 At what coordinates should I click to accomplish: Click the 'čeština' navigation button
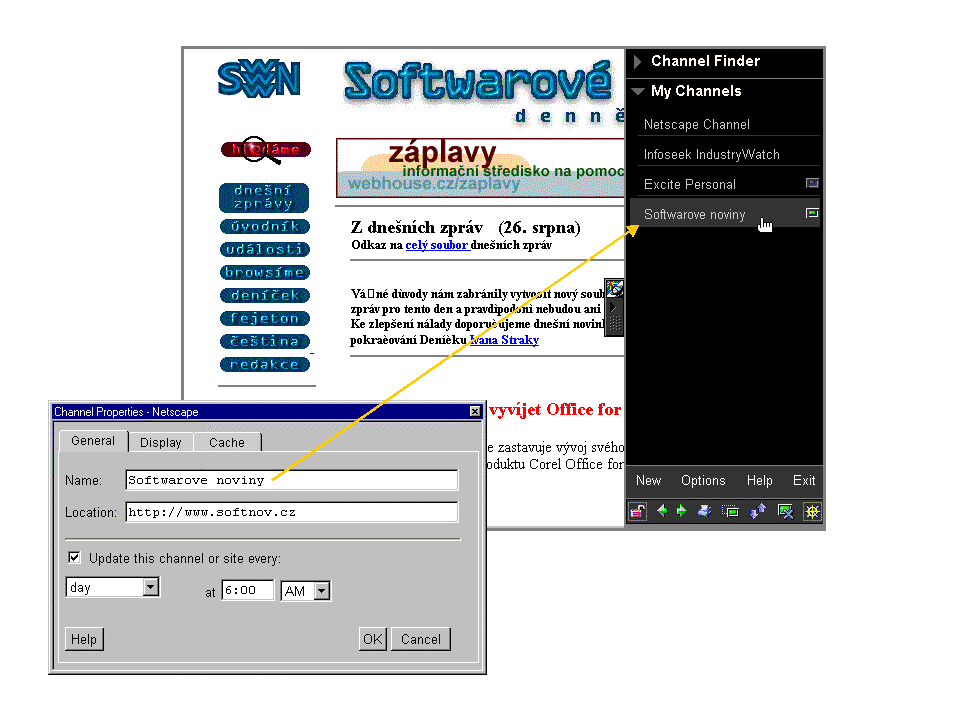(265, 342)
